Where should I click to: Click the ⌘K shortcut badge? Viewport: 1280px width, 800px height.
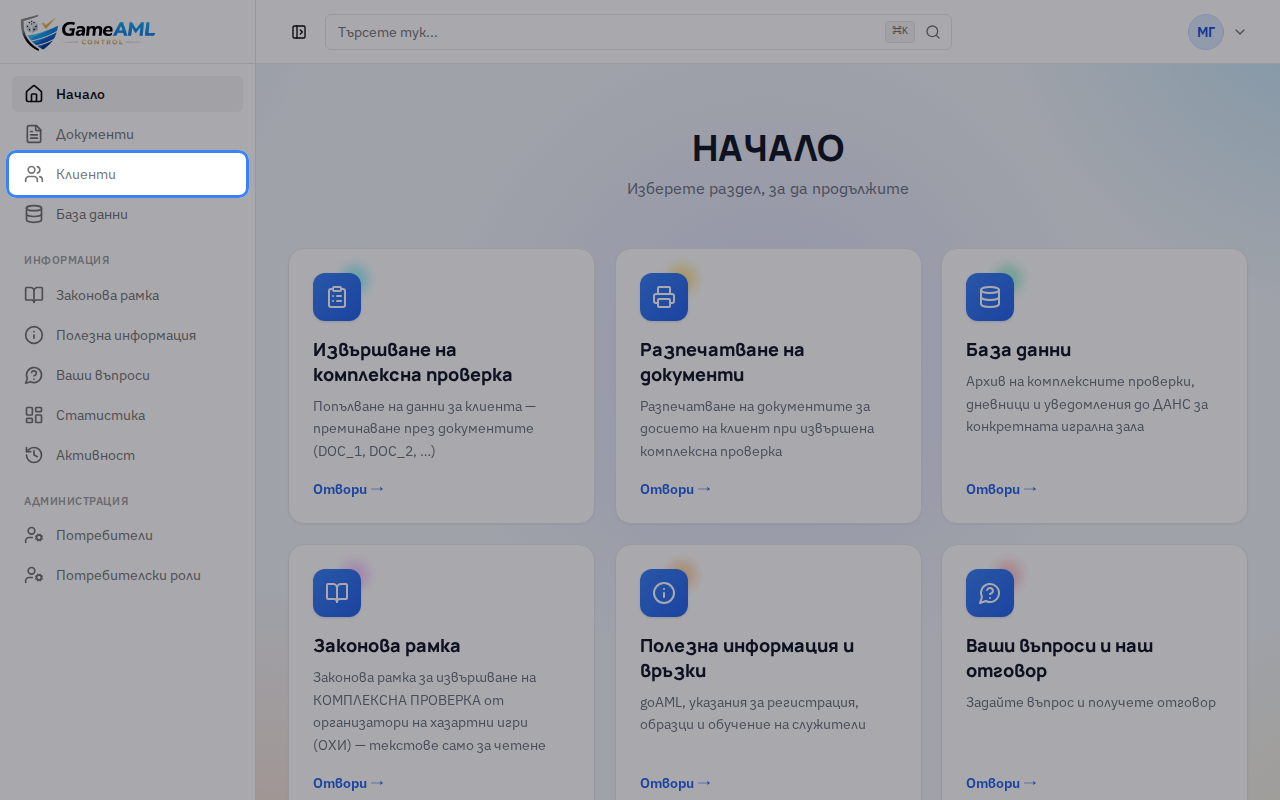900,32
